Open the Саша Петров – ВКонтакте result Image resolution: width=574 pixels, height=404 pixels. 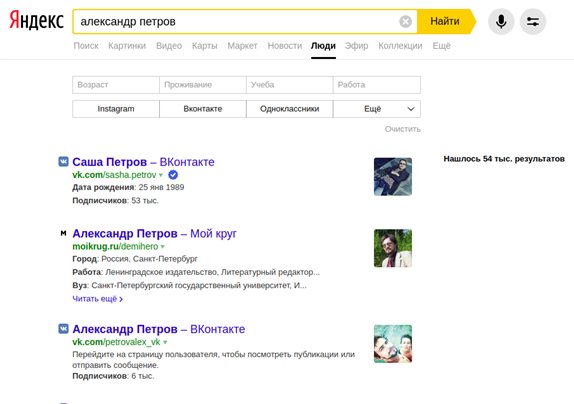pyautogui.click(x=144, y=162)
